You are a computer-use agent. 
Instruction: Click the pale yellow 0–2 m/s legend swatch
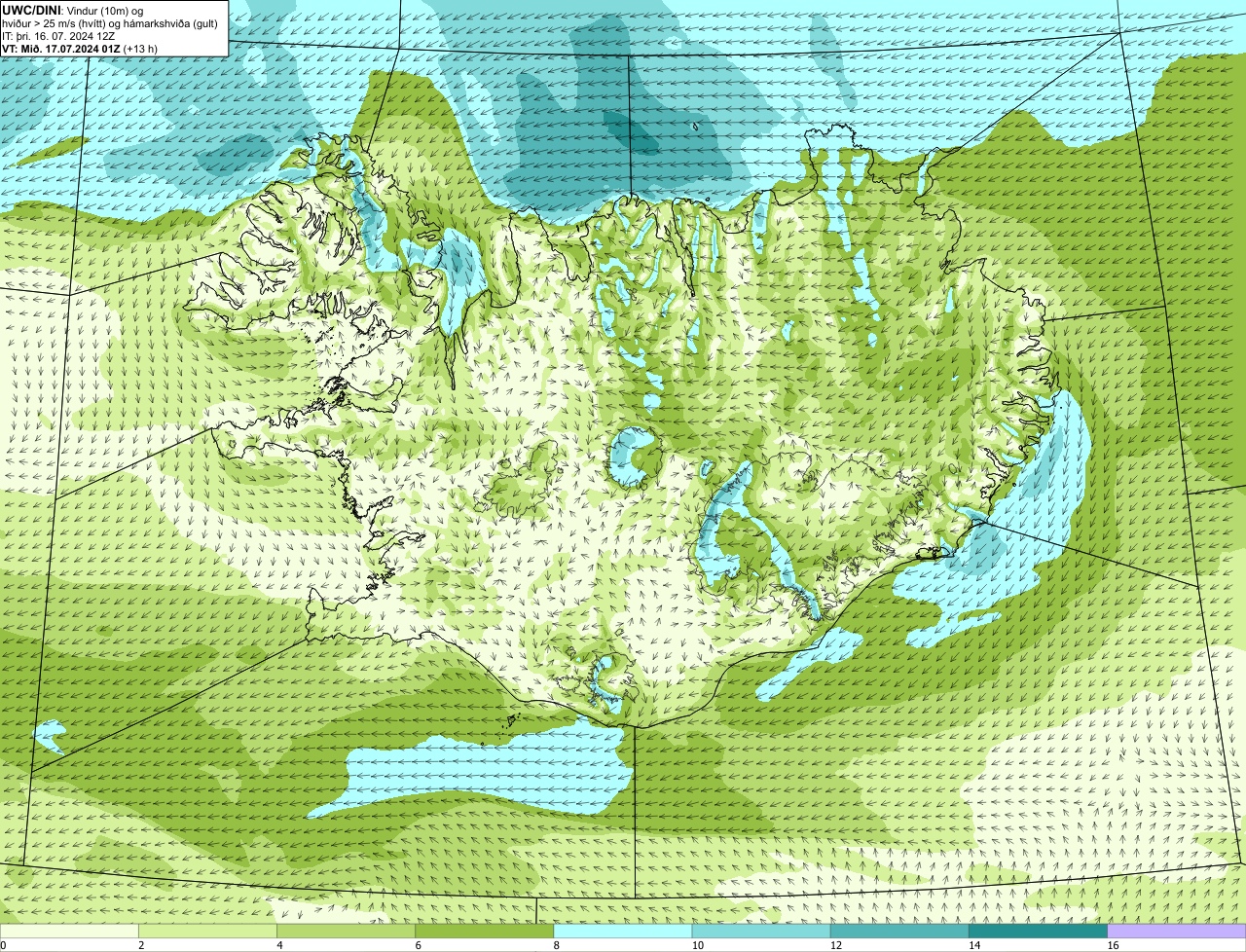tap(69, 931)
